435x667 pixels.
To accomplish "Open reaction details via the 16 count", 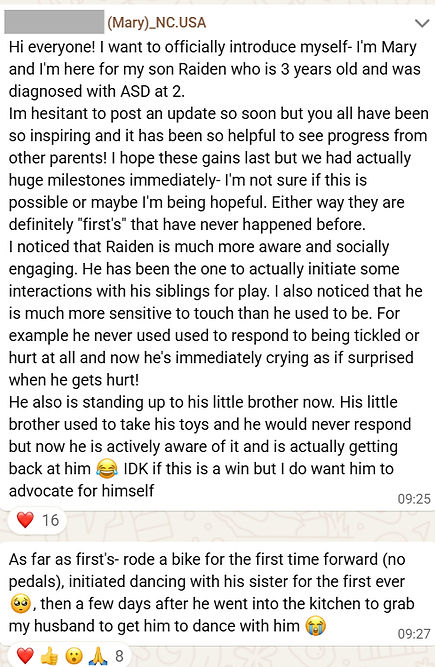I will pos(50,520).
